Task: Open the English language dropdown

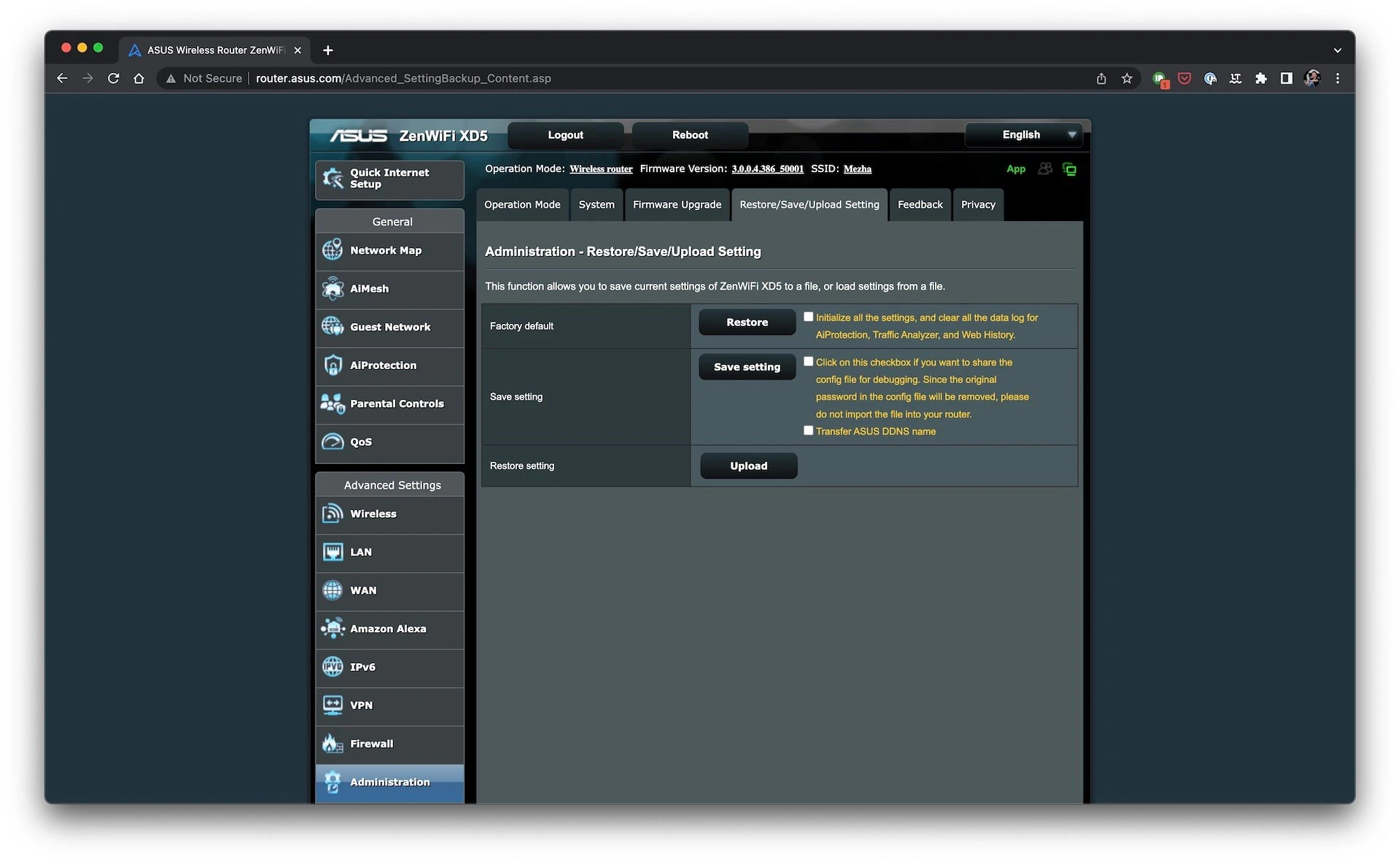Action: tap(1023, 135)
